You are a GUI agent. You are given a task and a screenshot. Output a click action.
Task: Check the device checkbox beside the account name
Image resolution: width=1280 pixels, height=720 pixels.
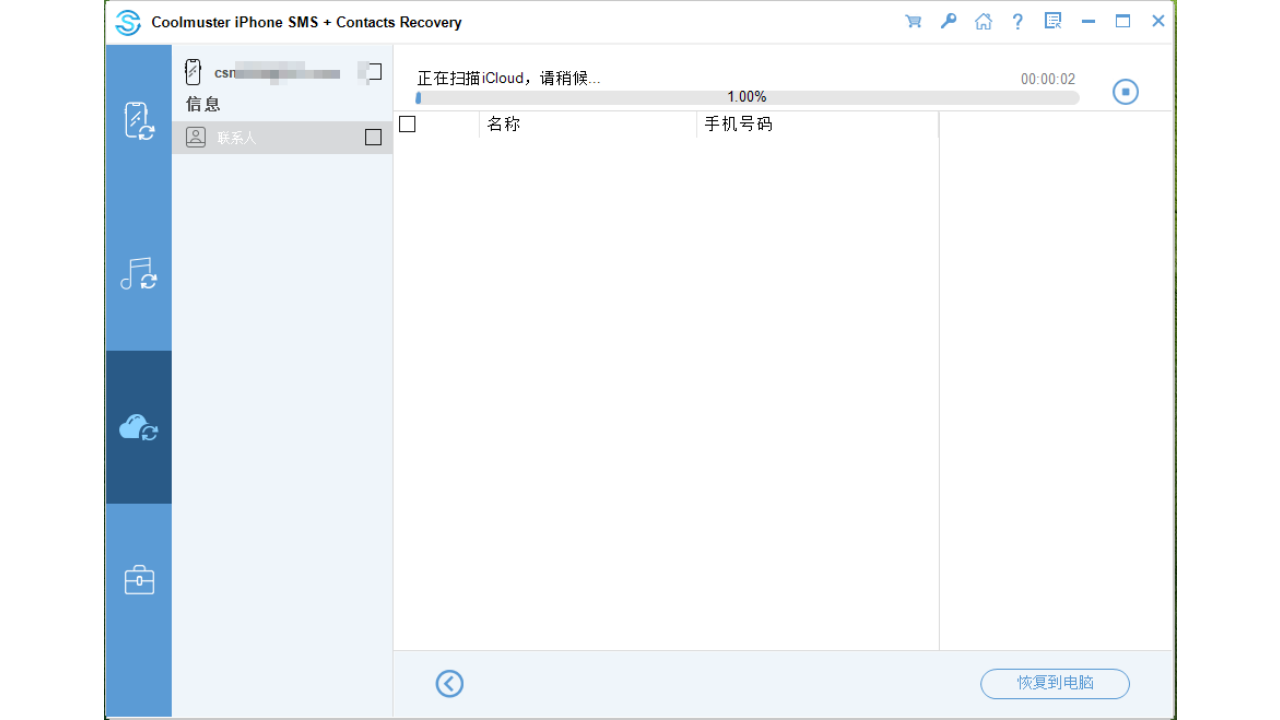click(x=371, y=71)
